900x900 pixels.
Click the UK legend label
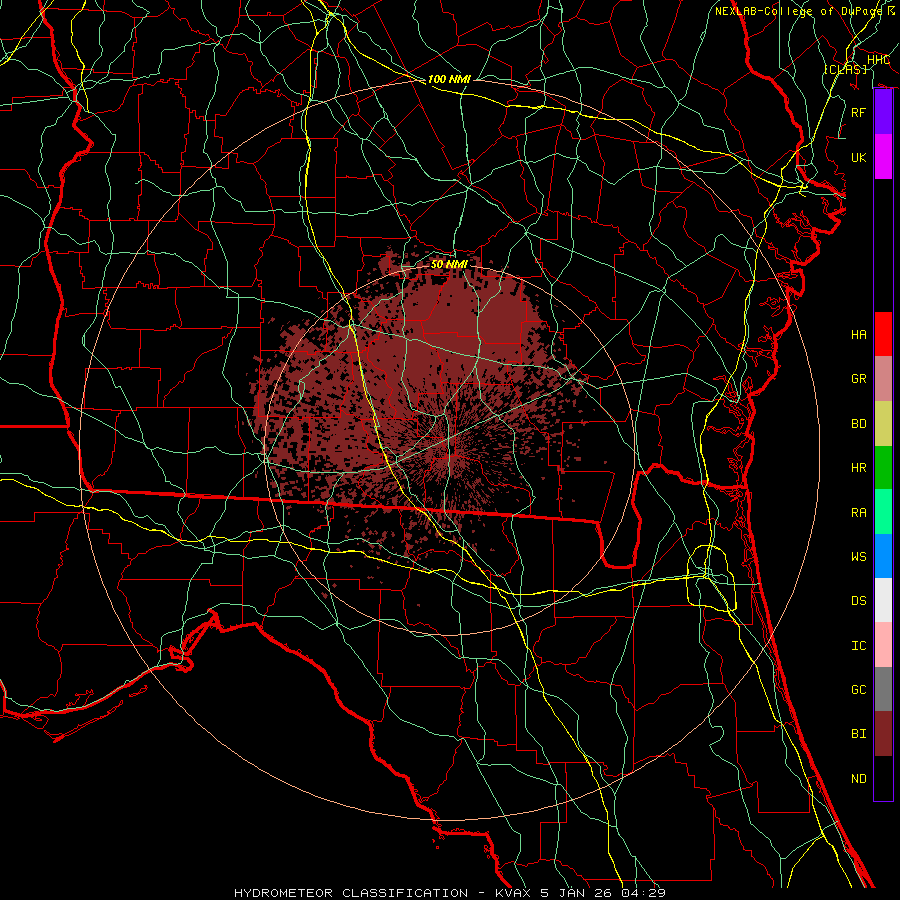click(859, 157)
